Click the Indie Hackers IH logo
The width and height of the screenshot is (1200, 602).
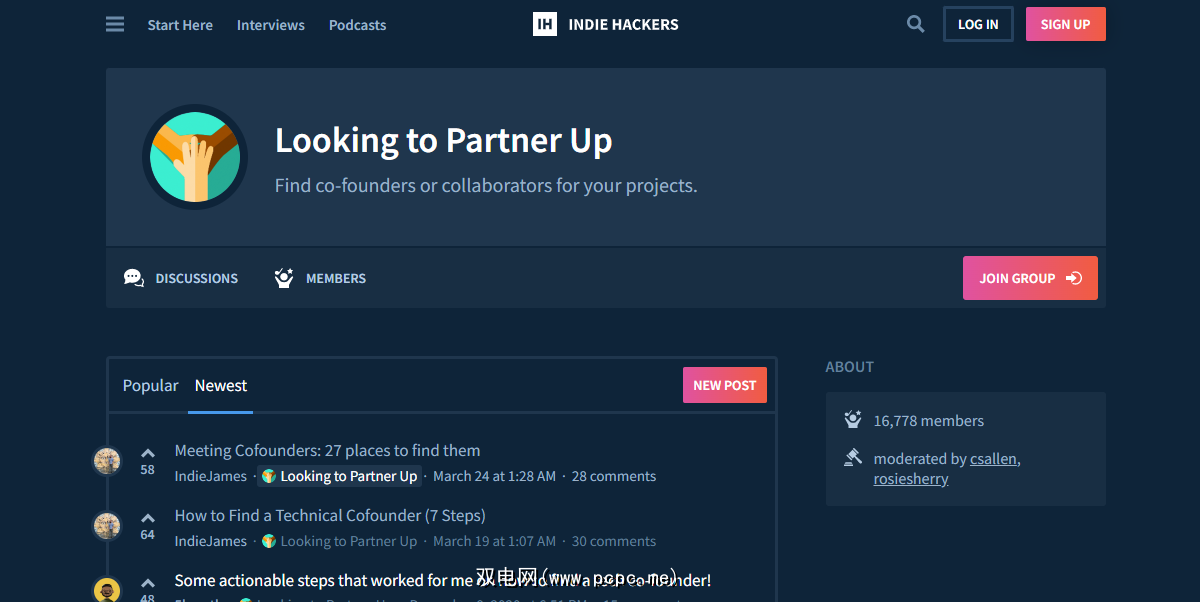tap(545, 24)
